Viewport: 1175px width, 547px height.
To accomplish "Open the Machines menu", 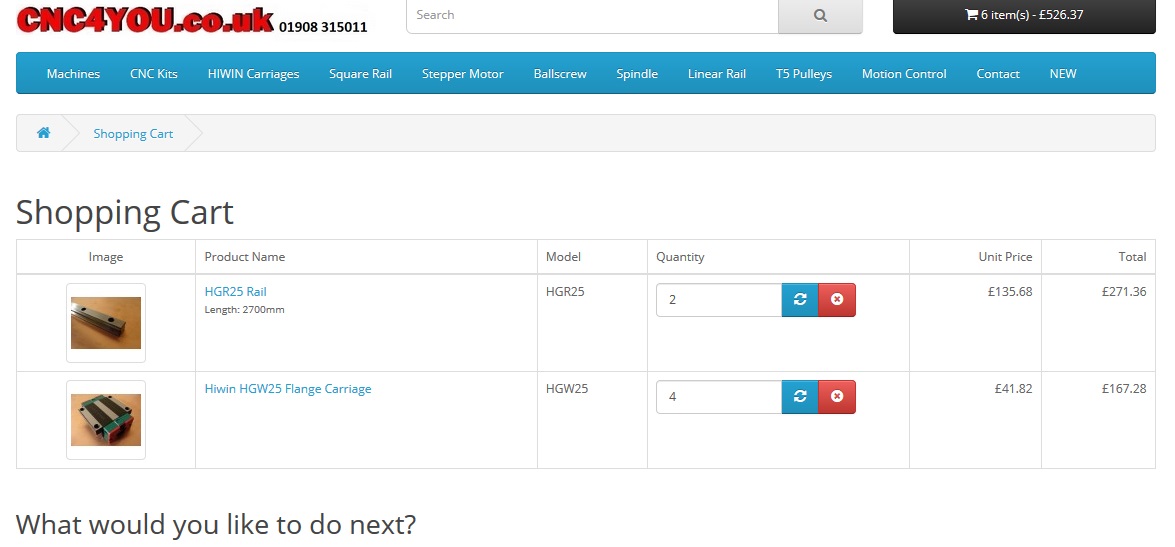I will [73, 74].
